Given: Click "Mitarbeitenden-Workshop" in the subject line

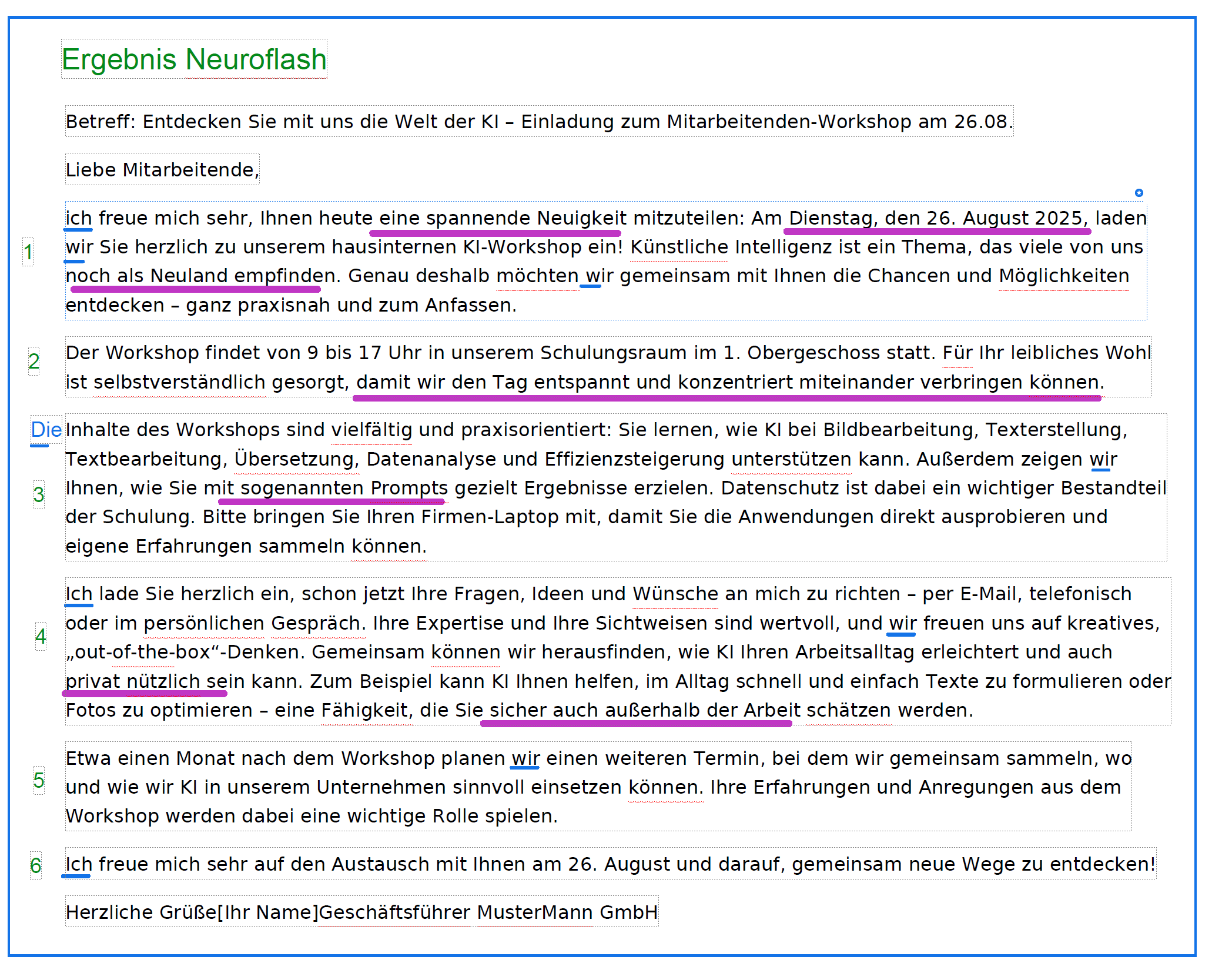Looking at the screenshot, I should click(x=789, y=122).
